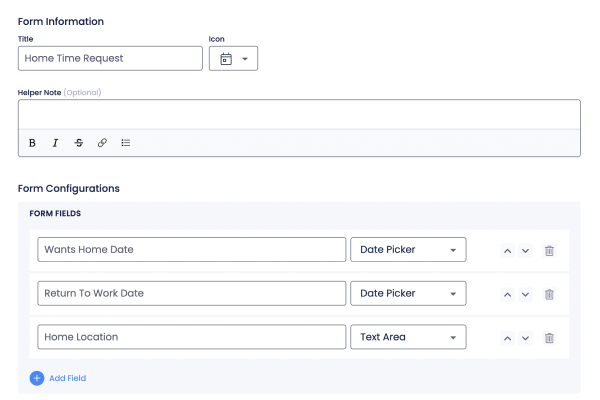Viewport: 600px width, 400px height.
Task: Open type dropdown for Wants Home Date
Action: click(x=407, y=250)
